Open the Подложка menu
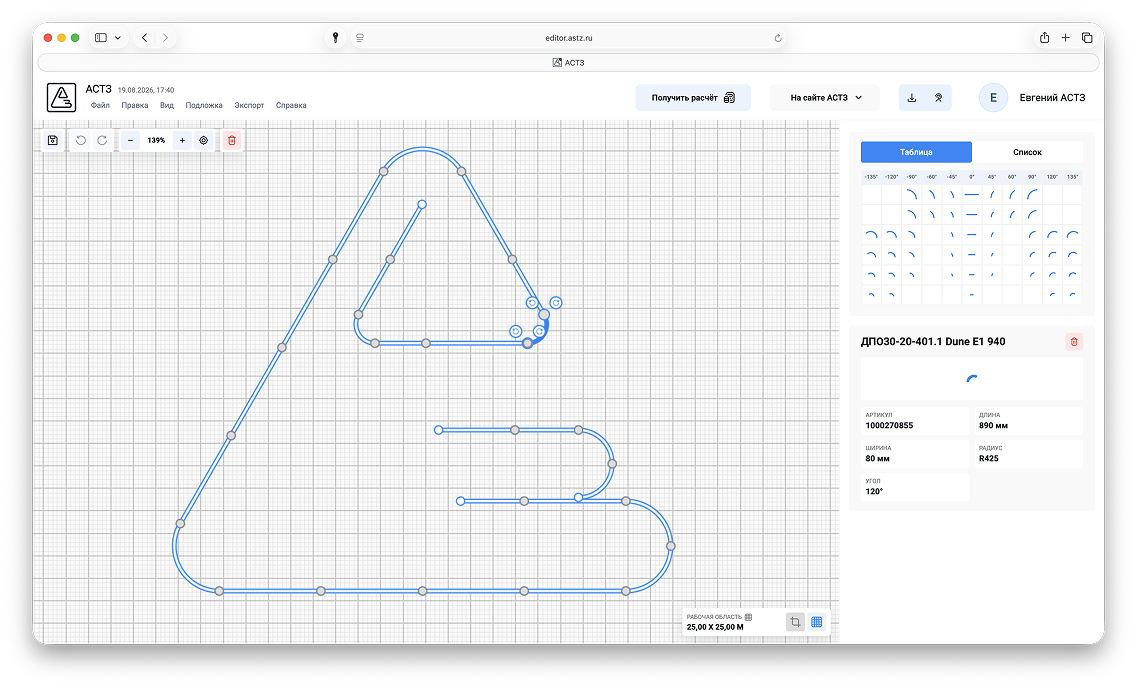This screenshot has width=1137, height=688. (x=204, y=105)
